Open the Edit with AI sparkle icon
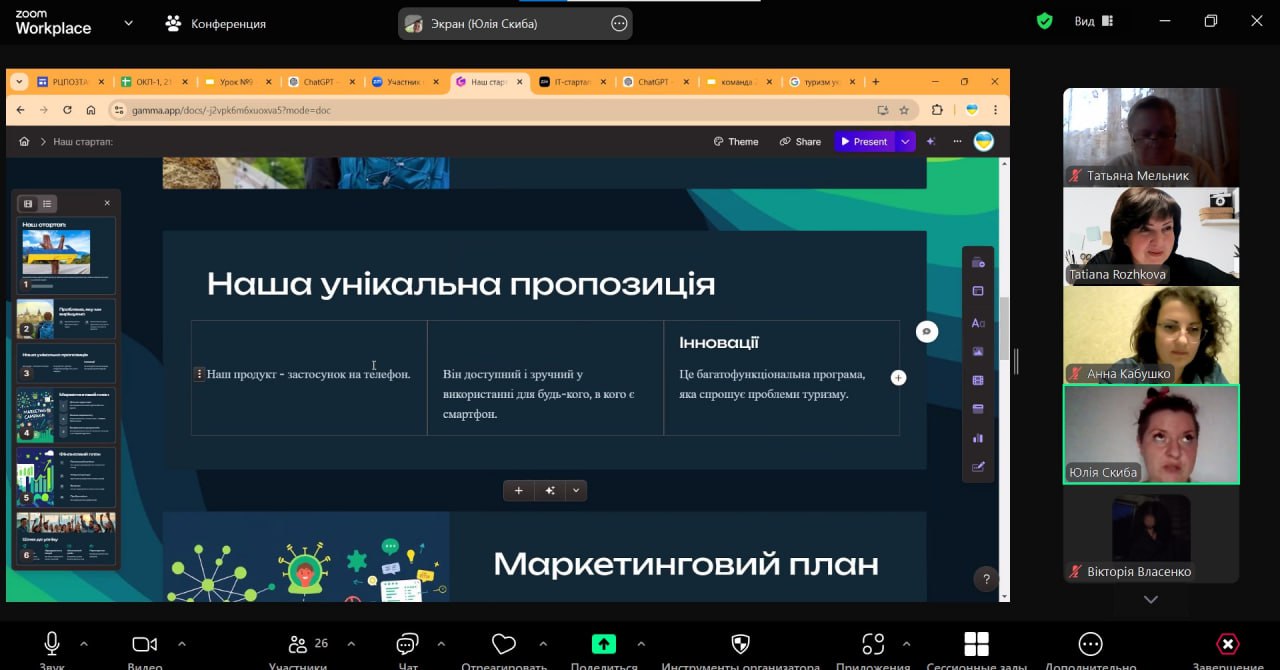Screen dimensions: 1280x670 (x=932, y=142)
